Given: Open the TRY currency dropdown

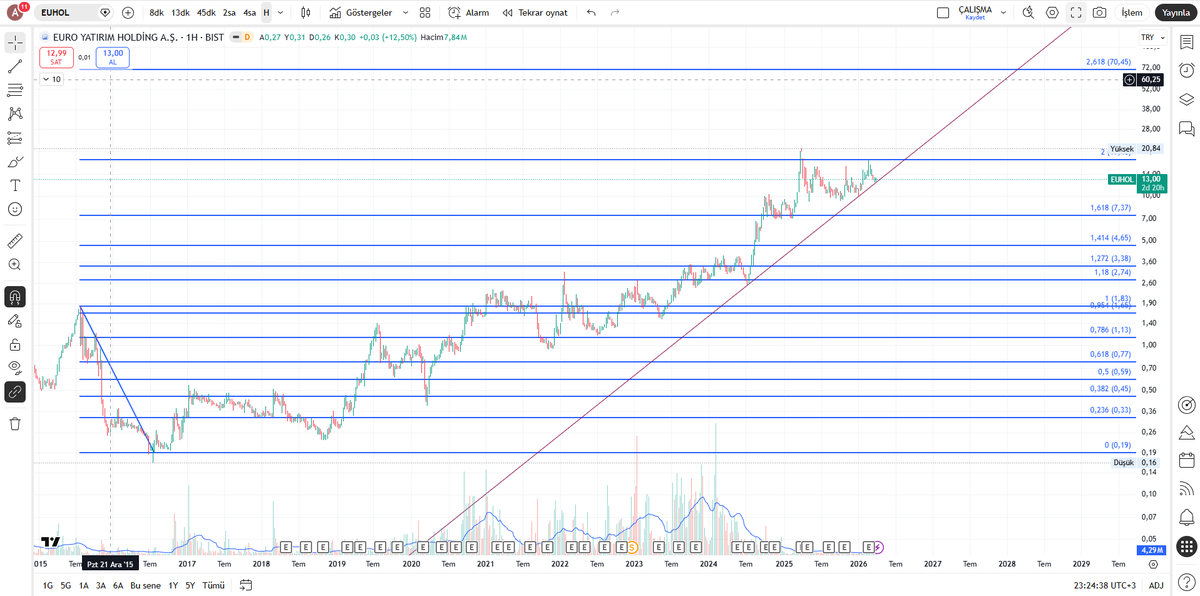Looking at the screenshot, I should coord(1153,37).
